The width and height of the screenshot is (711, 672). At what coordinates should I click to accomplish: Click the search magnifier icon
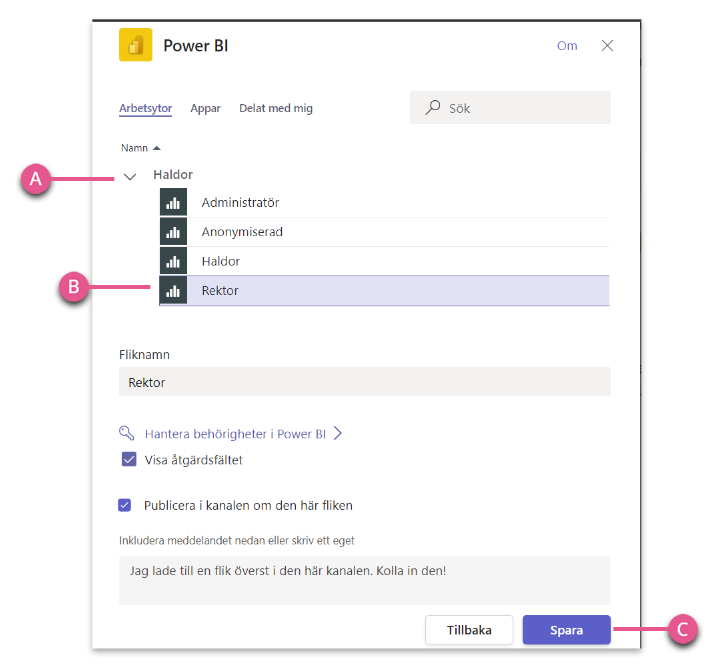(x=433, y=107)
